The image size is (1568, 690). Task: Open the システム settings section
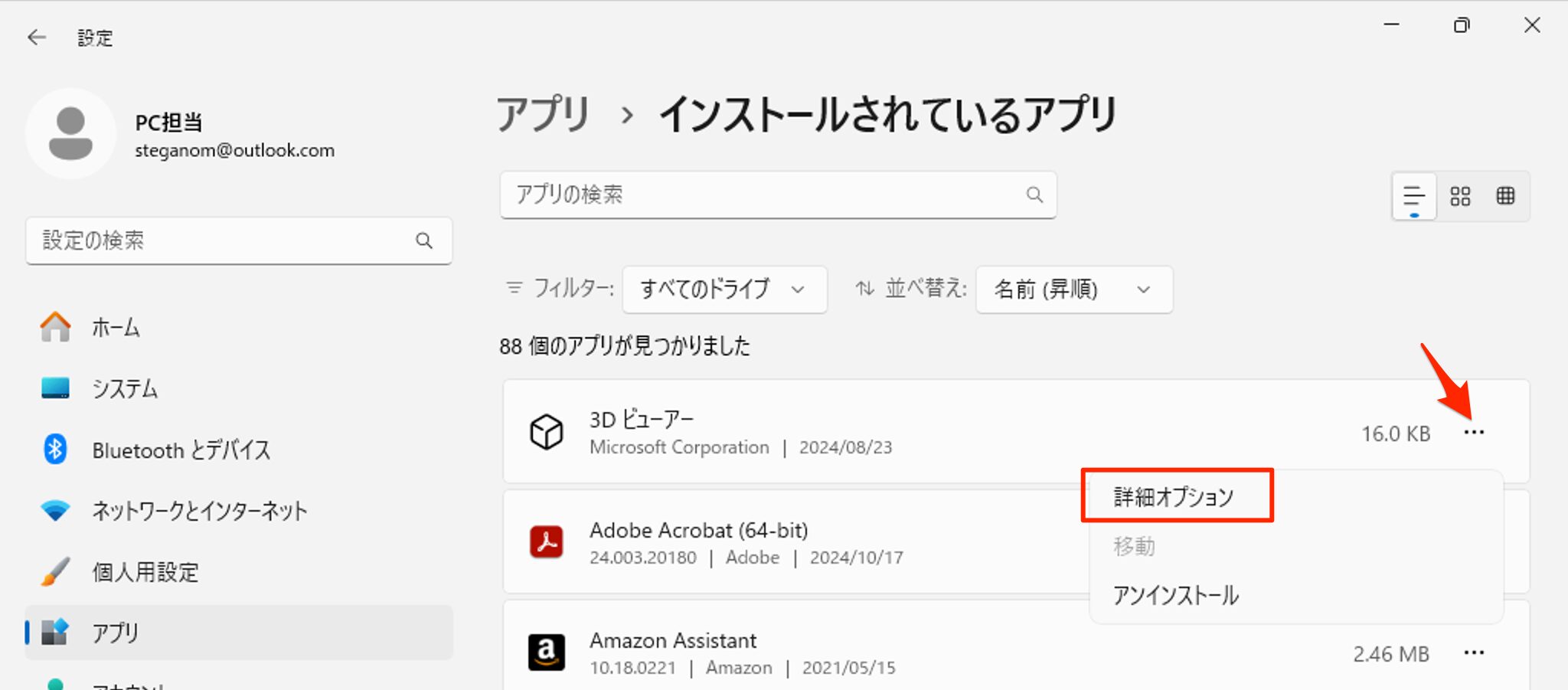point(54,388)
